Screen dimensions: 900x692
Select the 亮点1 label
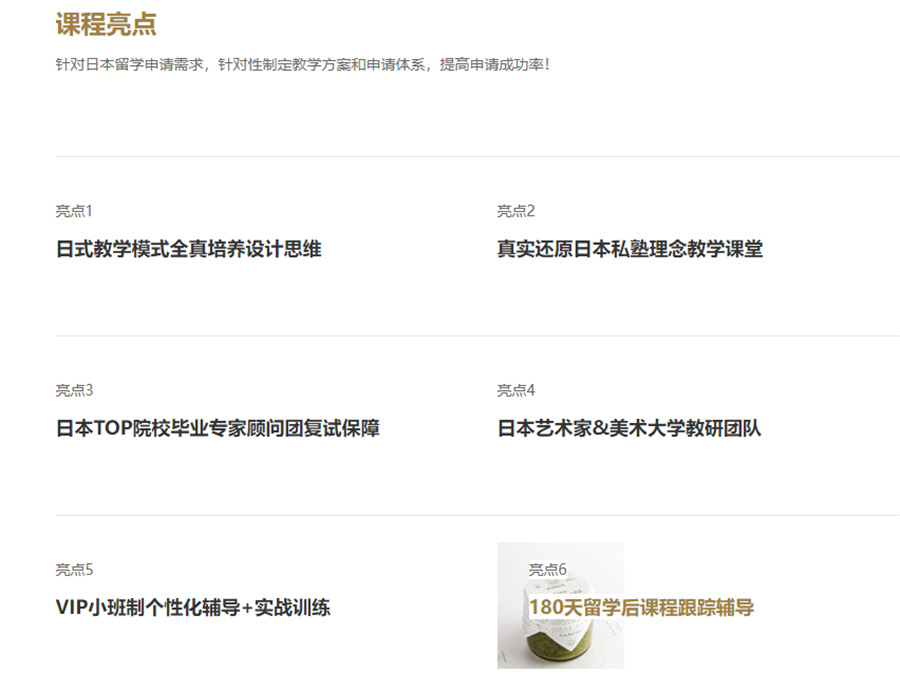(x=74, y=211)
